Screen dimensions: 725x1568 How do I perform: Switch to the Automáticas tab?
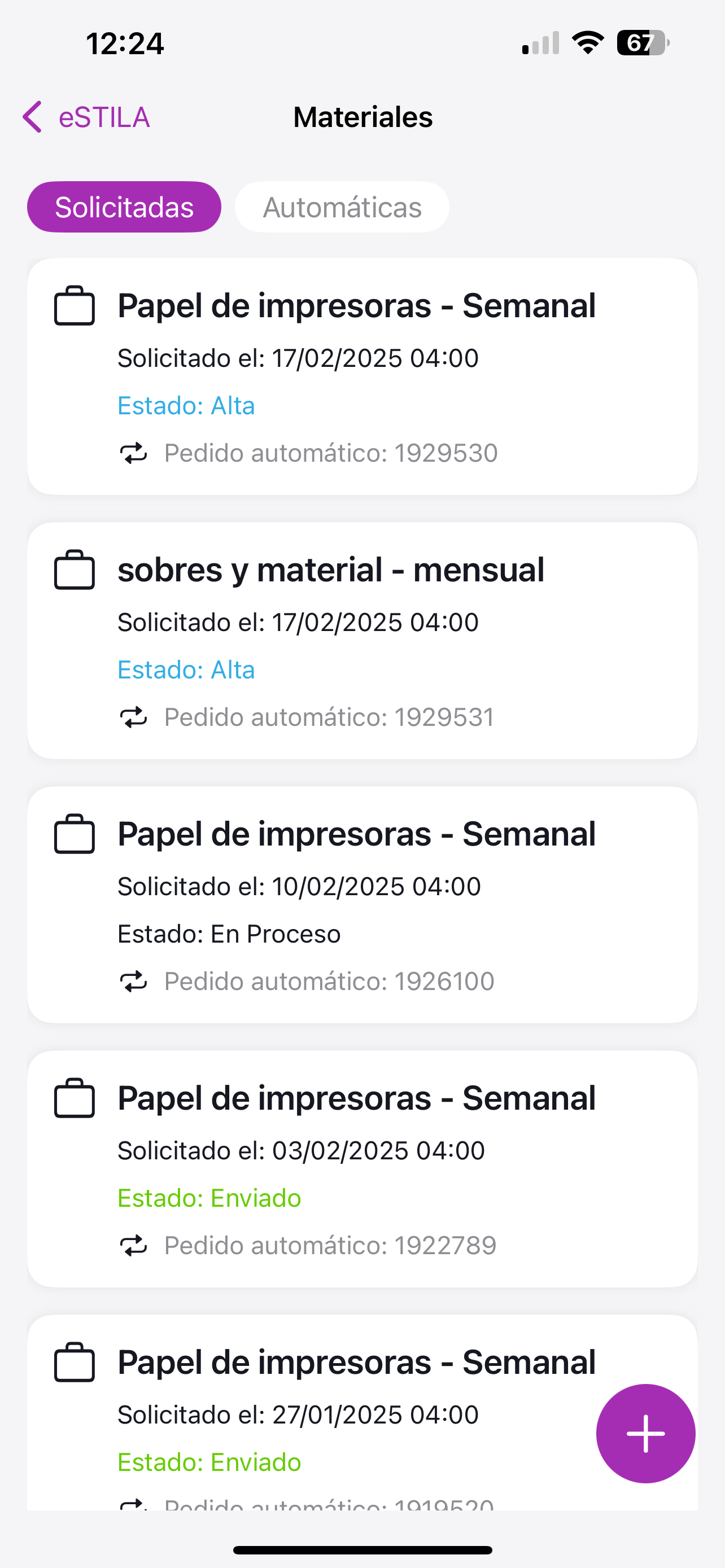(x=342, y=207)
